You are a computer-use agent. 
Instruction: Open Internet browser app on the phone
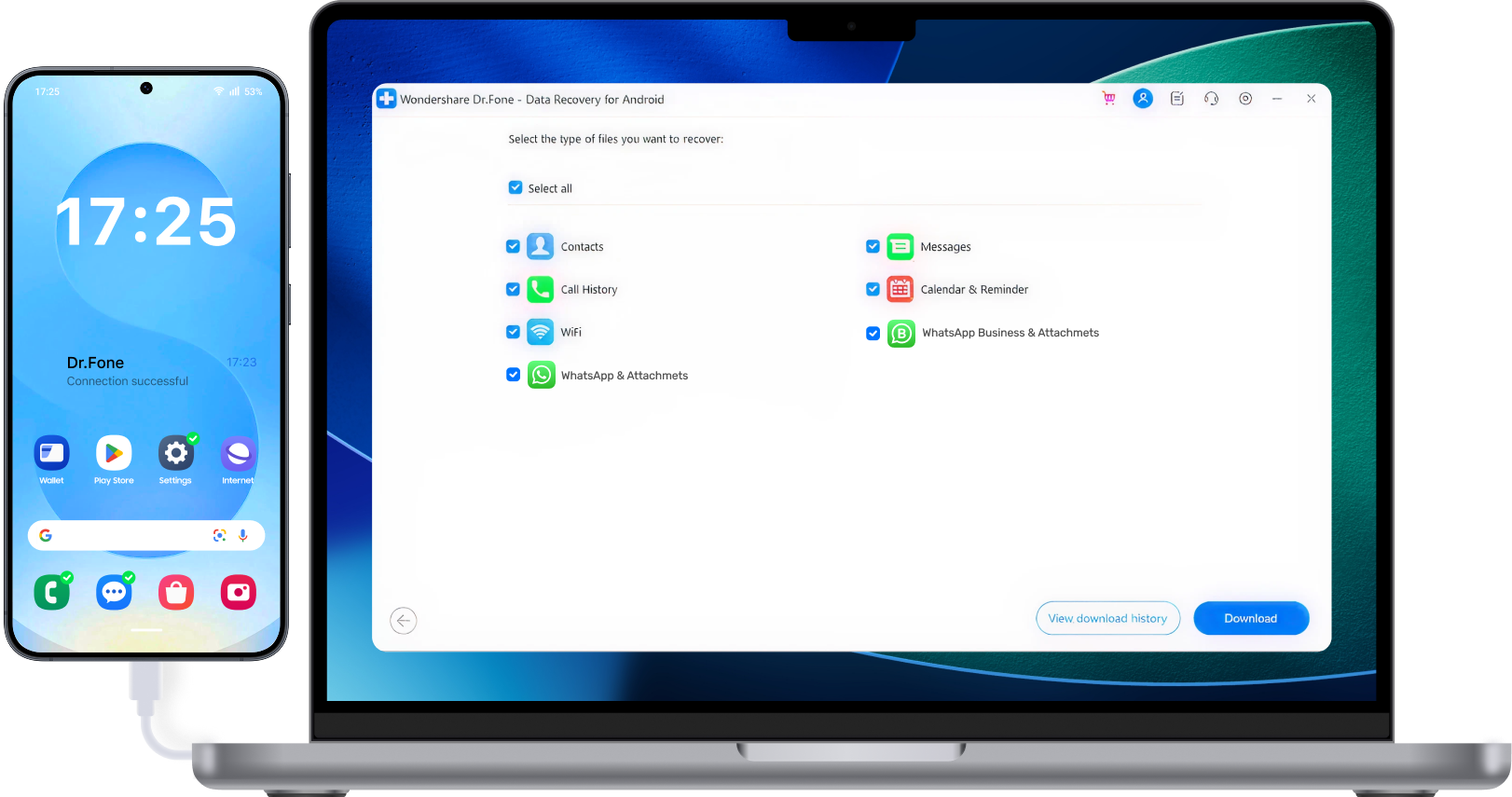[238, 454]
